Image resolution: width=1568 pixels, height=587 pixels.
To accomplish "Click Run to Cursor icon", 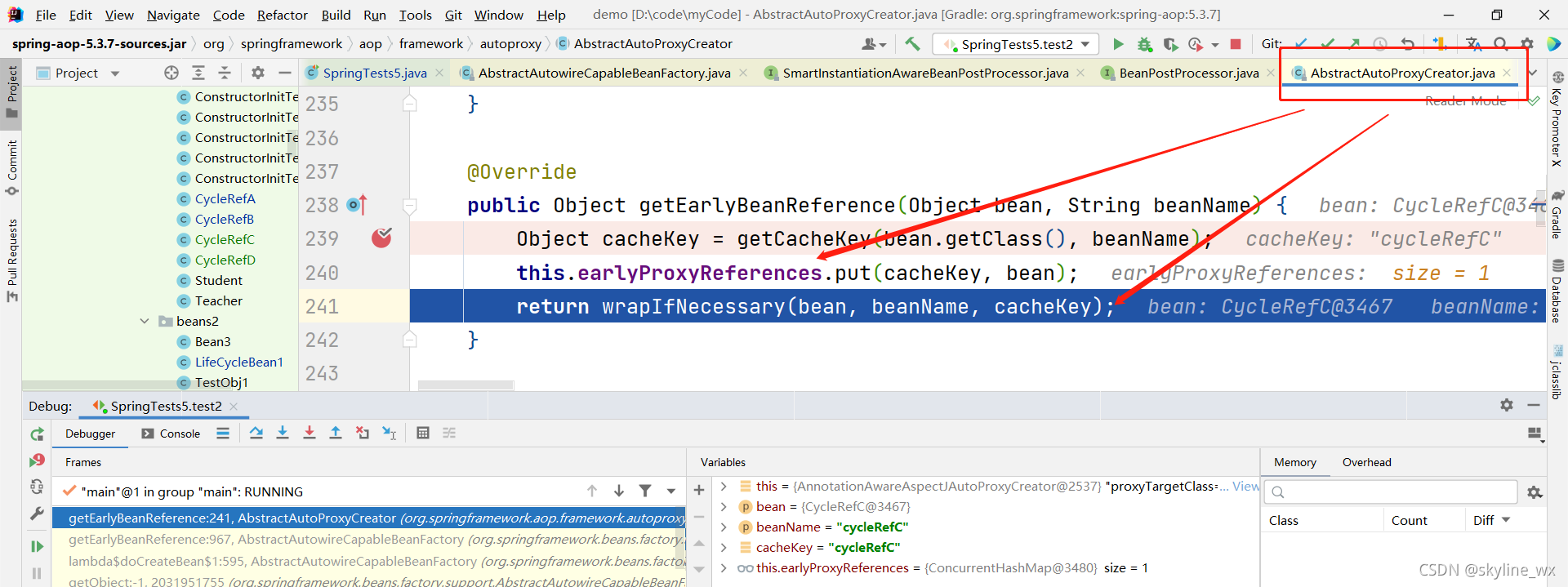I will (389, 433).
